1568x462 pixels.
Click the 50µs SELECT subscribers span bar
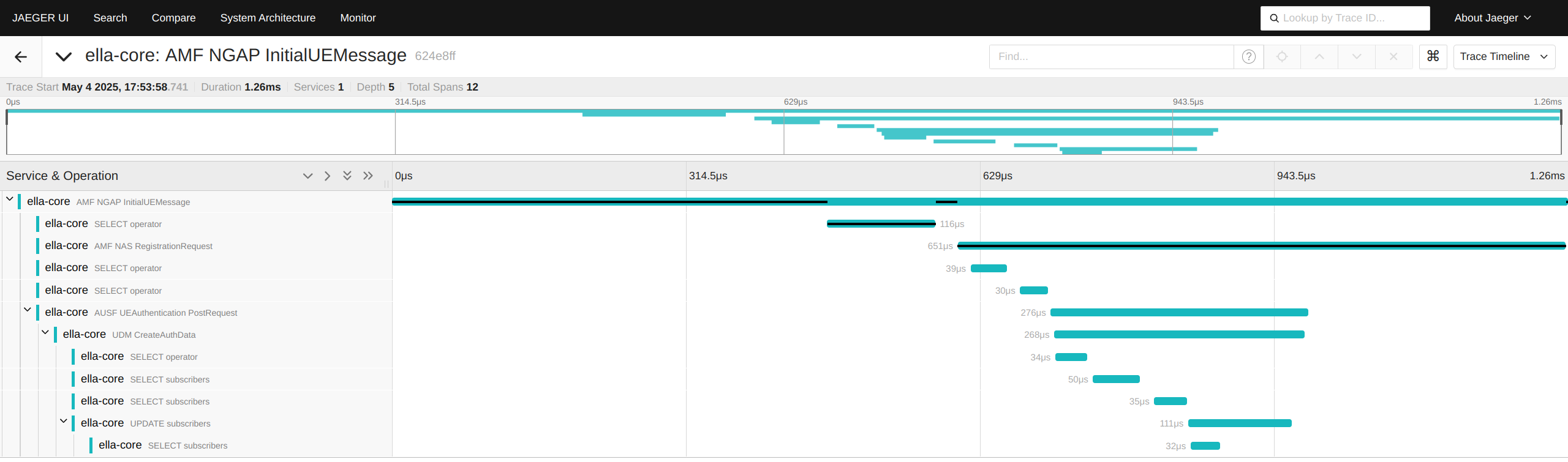(x=1116, y=379)
